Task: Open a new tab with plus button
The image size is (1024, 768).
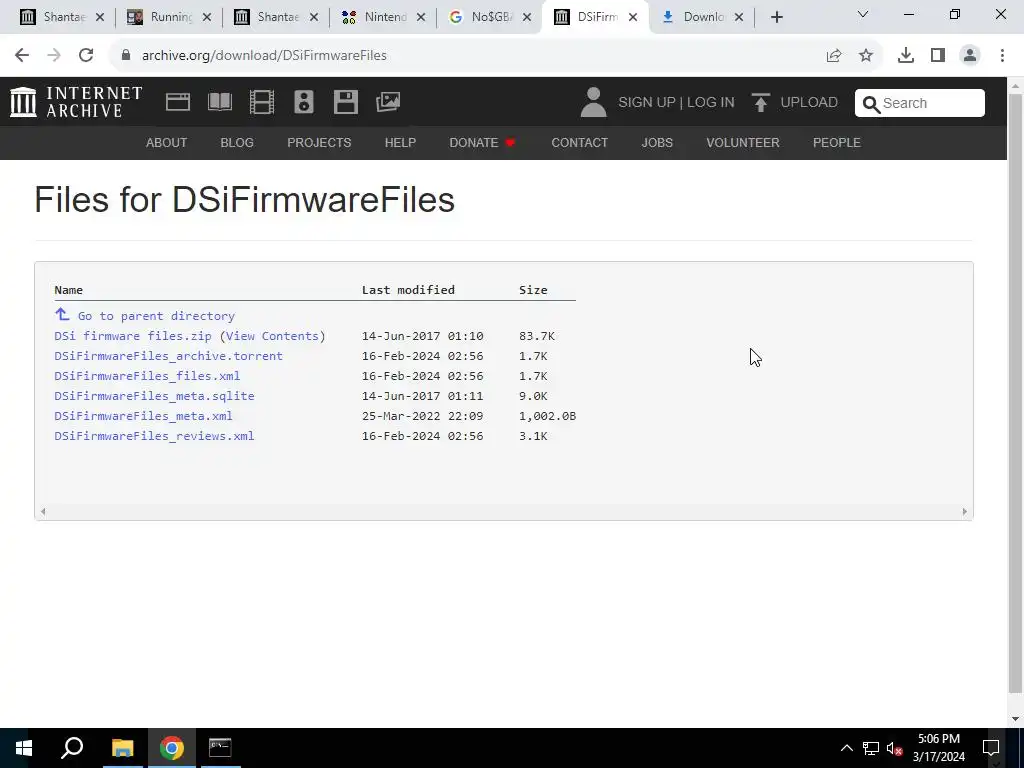Action: (776, 18)
